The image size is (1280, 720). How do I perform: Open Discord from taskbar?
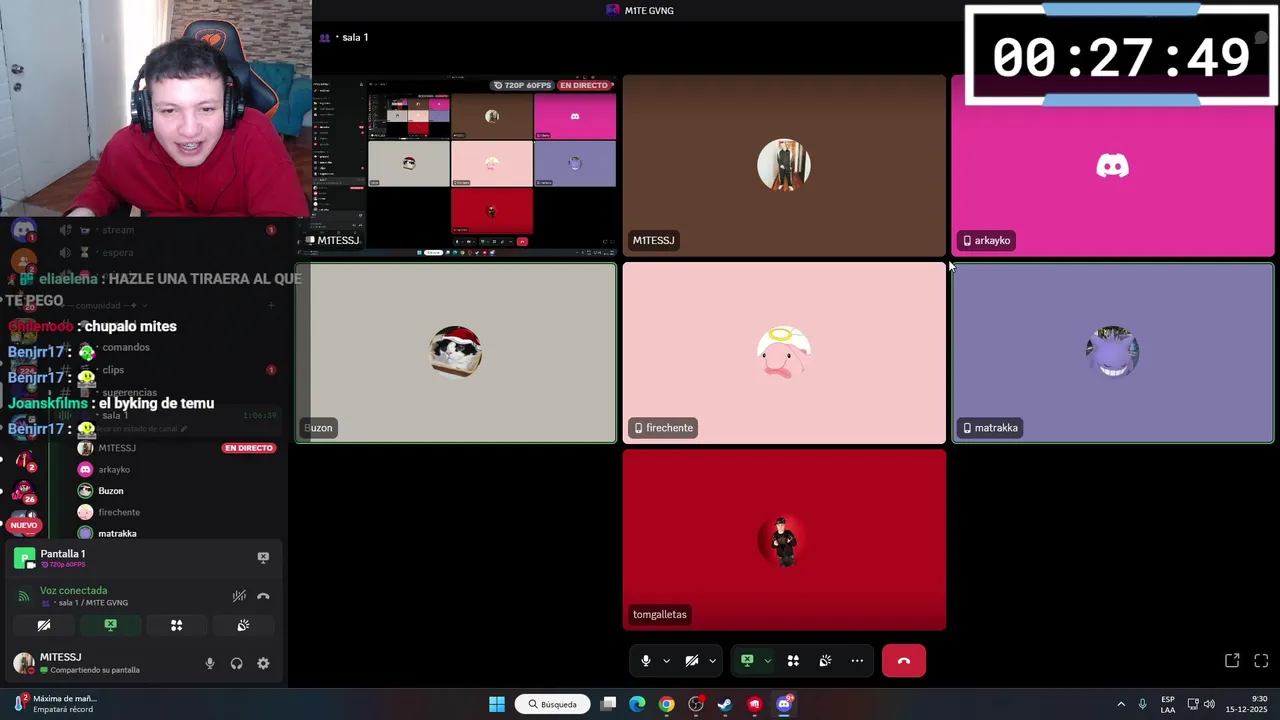click(x=784, y=704)
